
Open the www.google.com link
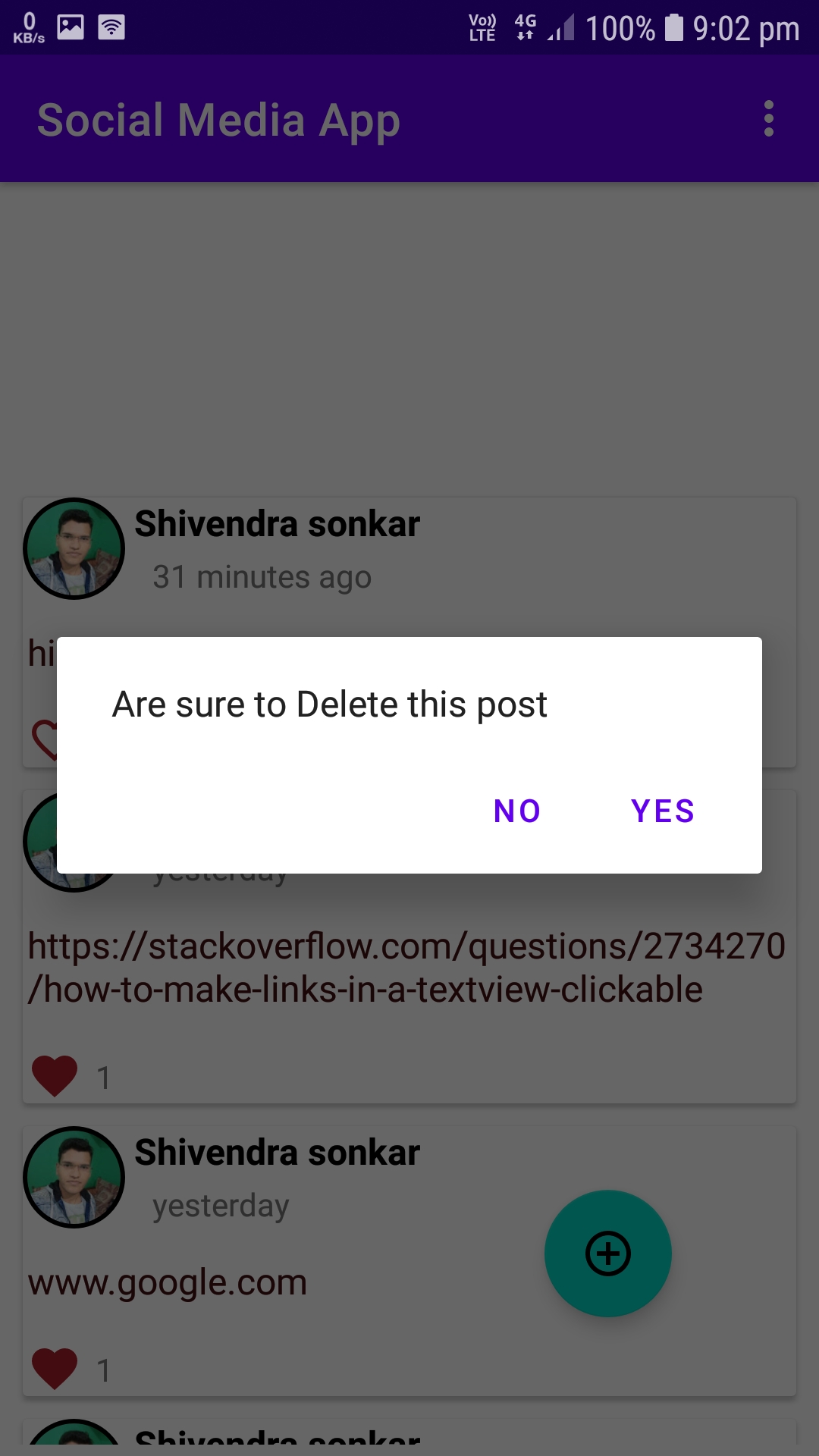(x=168, y=1282)
